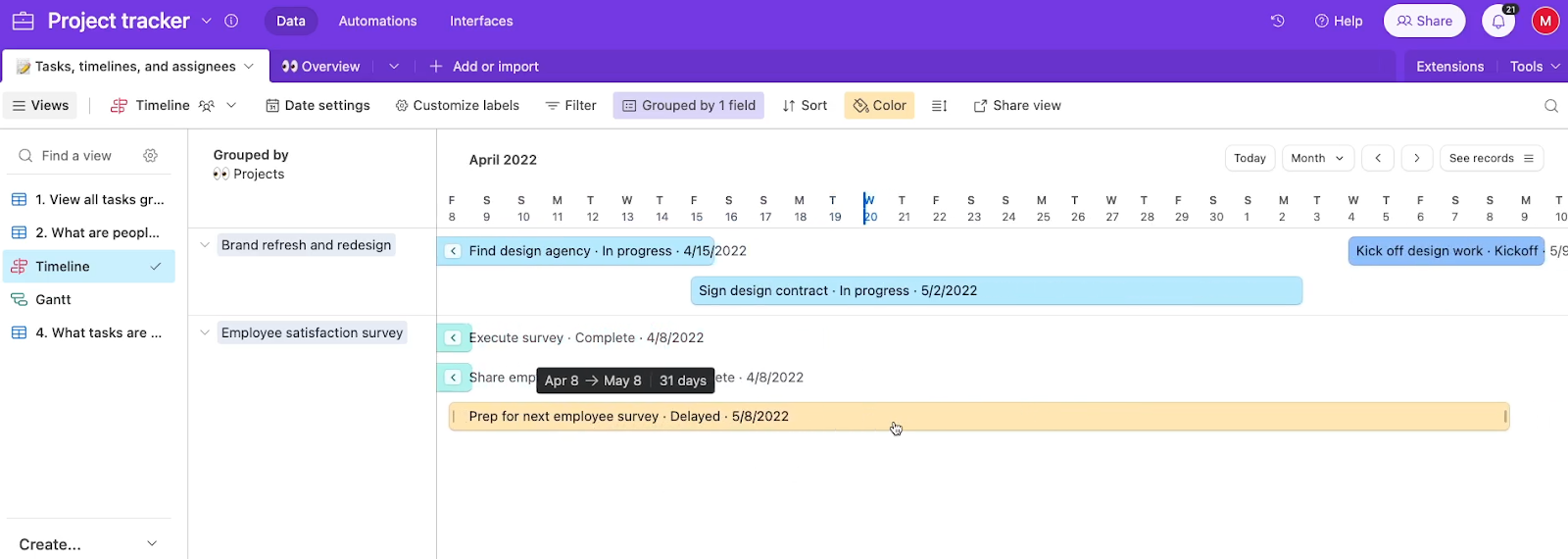Toggle the Grouped by 1 field option

689,106
